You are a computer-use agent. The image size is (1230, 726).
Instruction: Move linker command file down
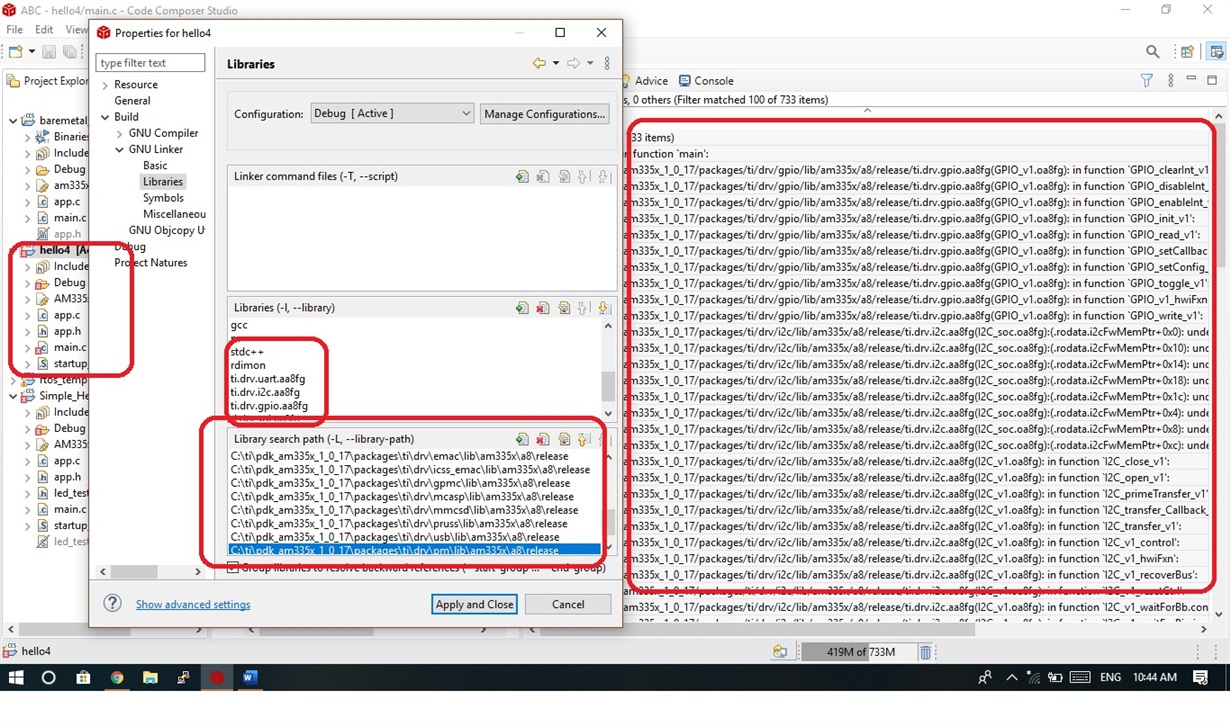coord(603,177)
